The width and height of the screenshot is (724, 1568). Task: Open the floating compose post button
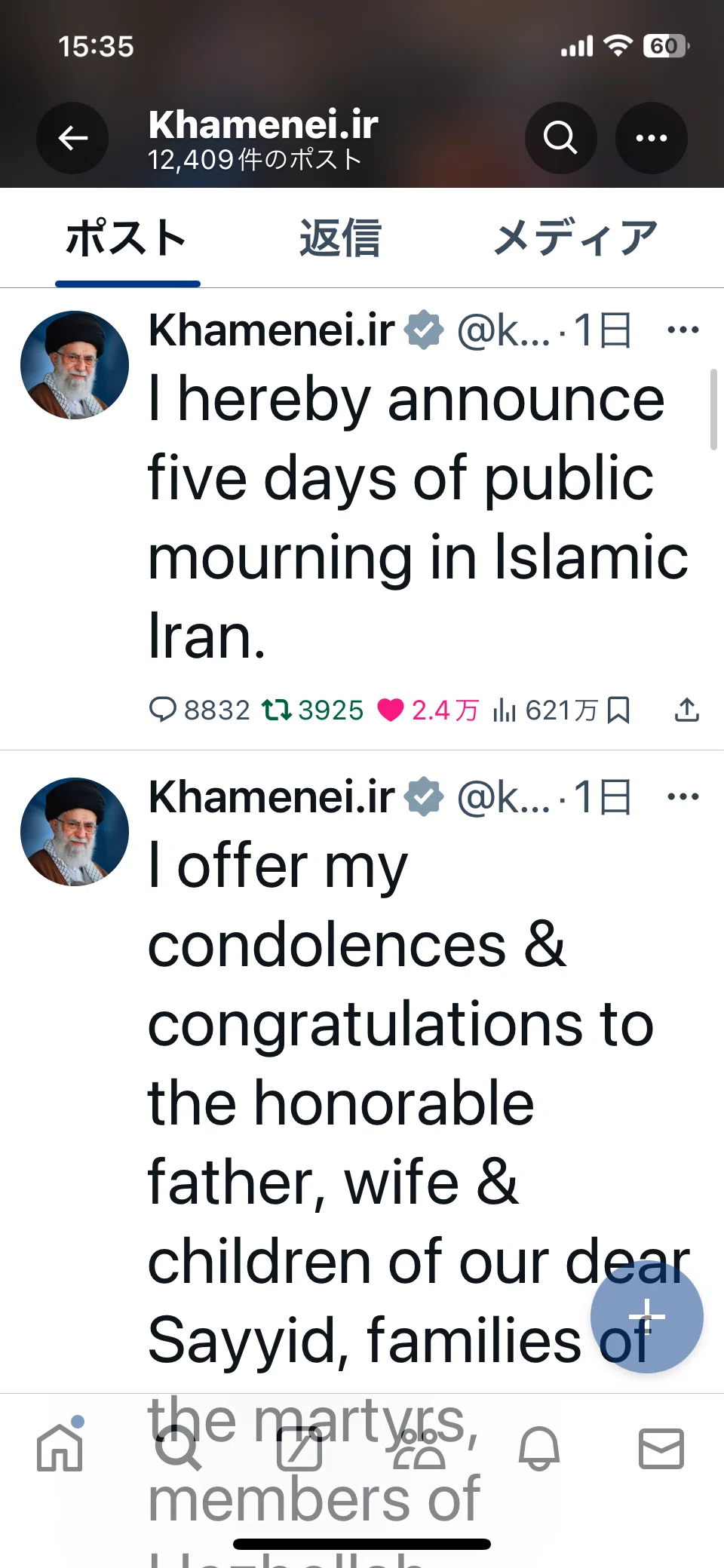coord(647,1317)
